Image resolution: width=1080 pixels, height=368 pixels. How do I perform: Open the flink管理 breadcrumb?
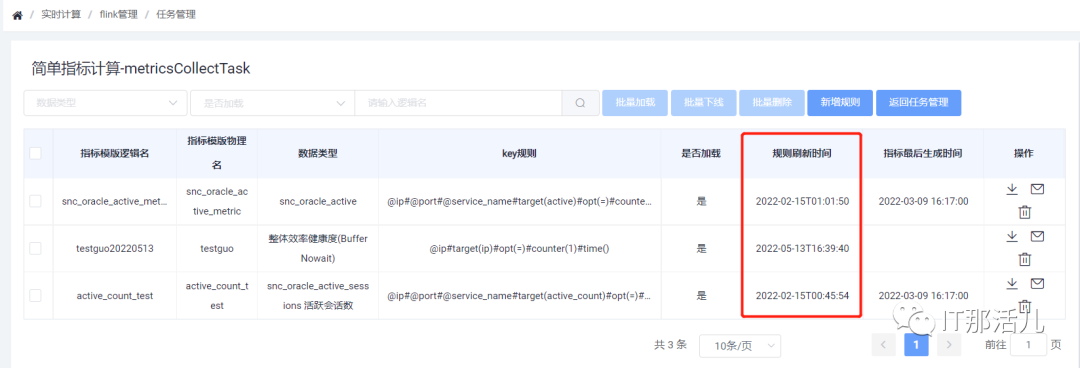(117, 14)
